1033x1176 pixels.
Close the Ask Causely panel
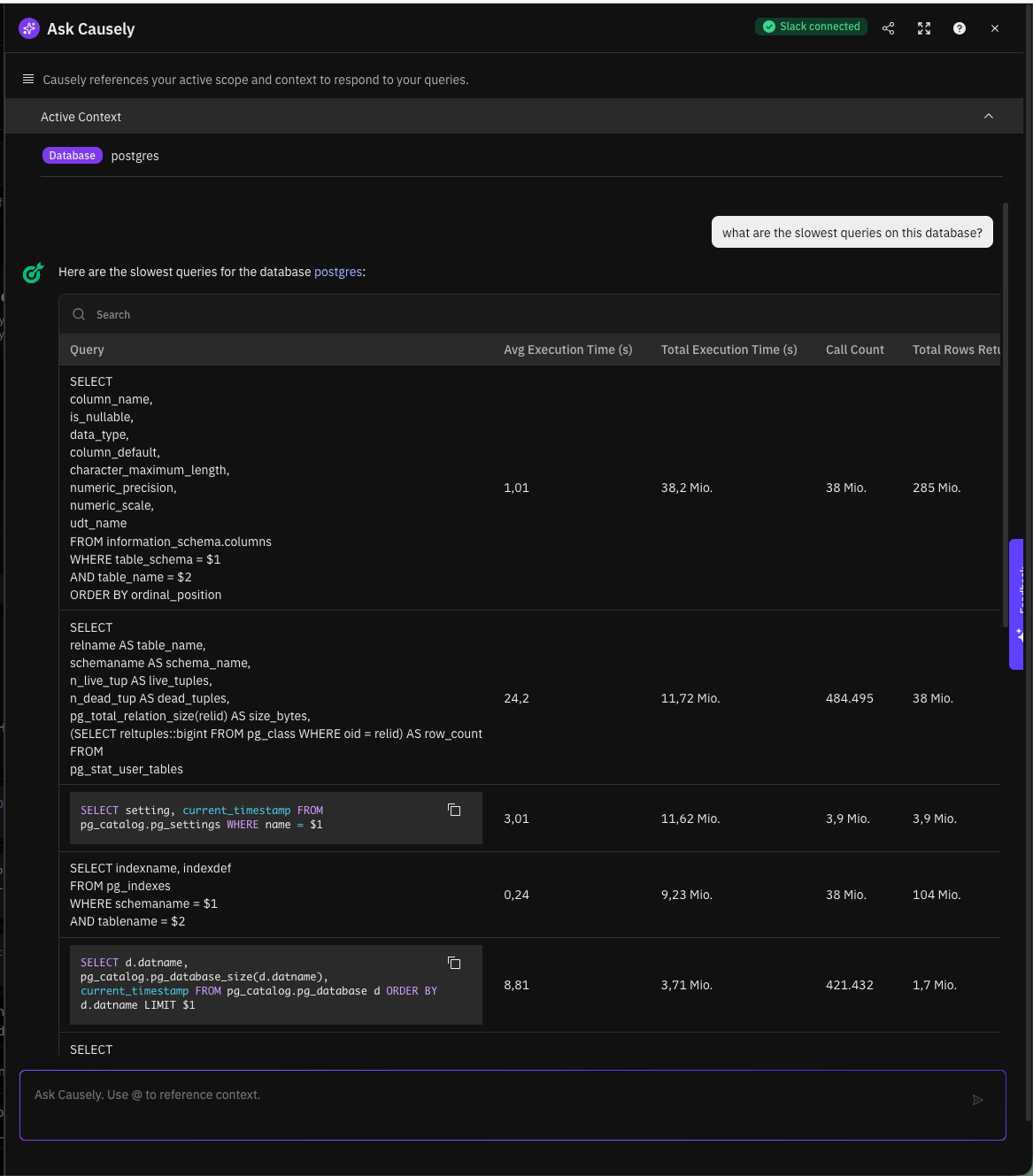995,28
